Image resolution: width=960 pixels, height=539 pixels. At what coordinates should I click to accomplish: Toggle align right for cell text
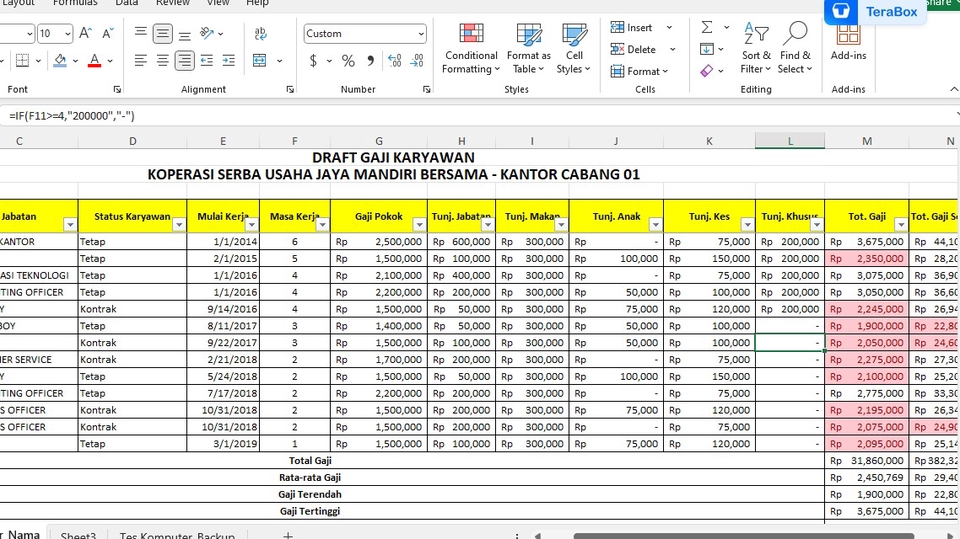184,60
